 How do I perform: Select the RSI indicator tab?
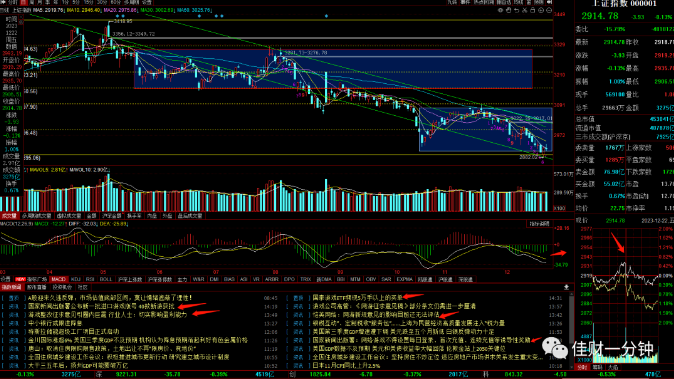(90, 279)
